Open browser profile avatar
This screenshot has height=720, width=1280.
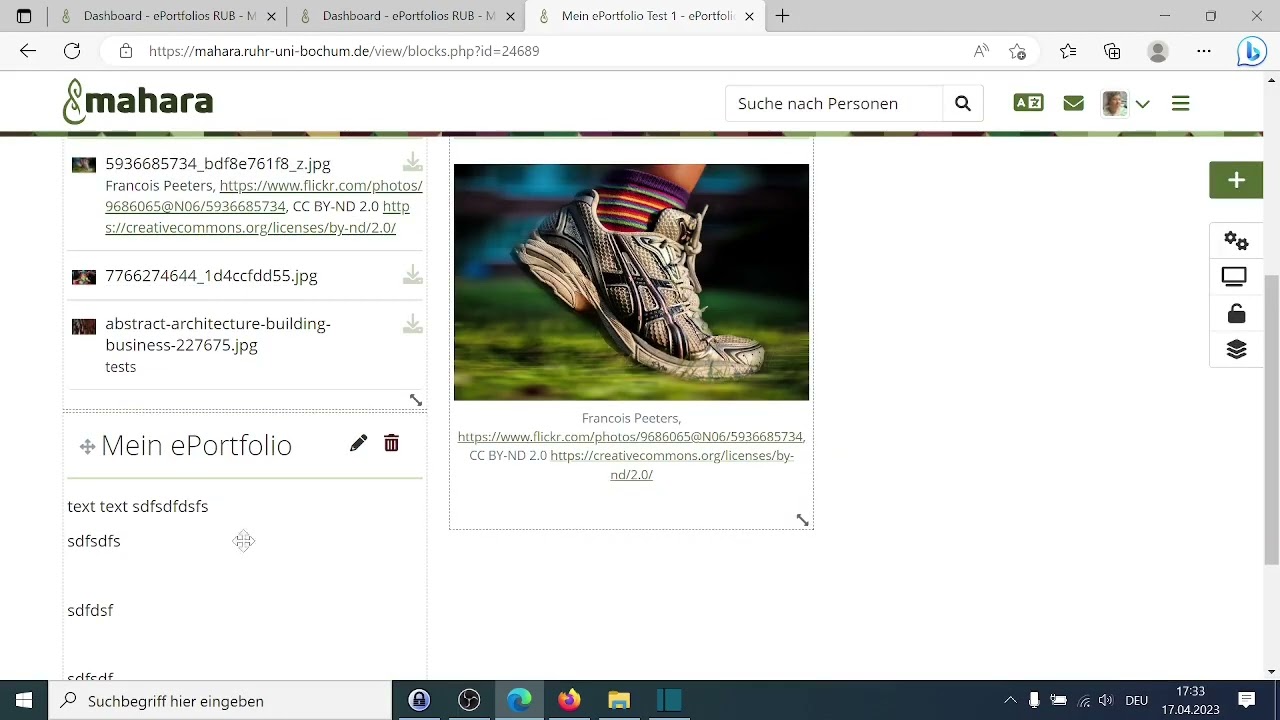(x=1158, y=51)
